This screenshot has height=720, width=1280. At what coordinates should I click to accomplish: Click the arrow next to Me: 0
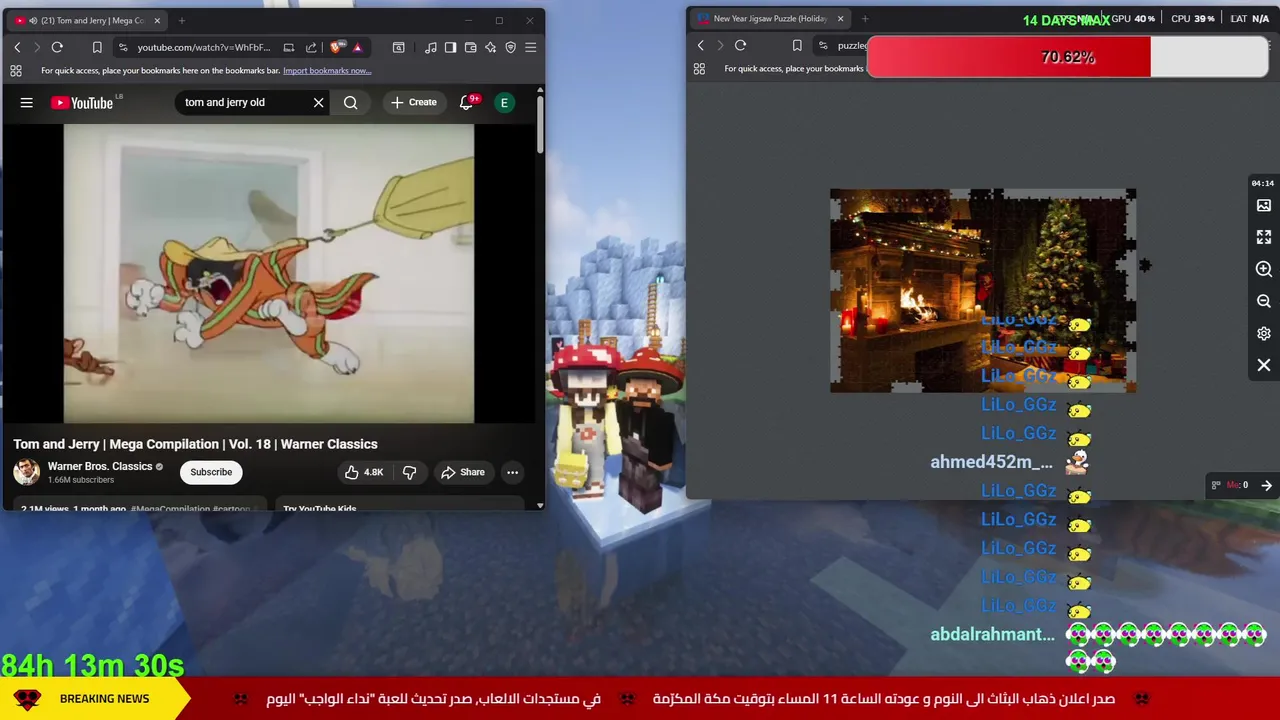1266,485
